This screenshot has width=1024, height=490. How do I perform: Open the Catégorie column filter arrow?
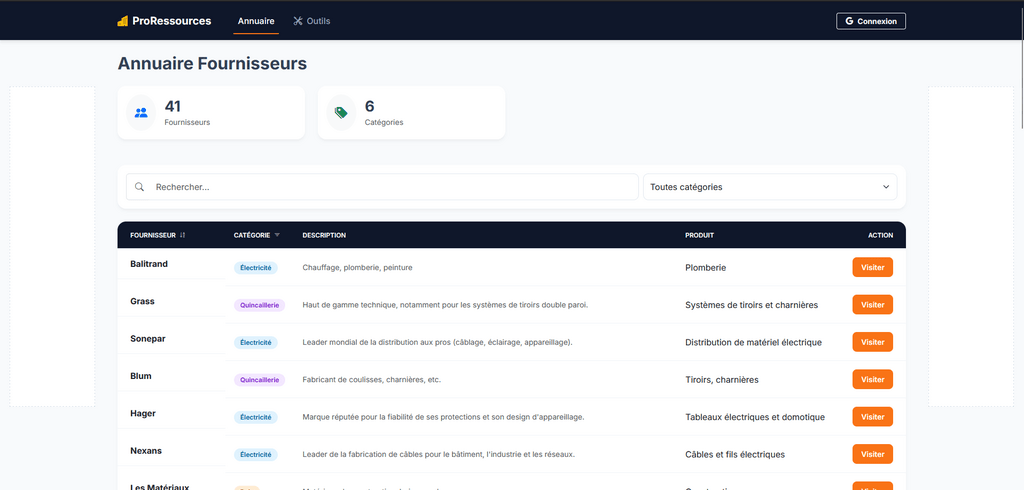click(277, 236)
